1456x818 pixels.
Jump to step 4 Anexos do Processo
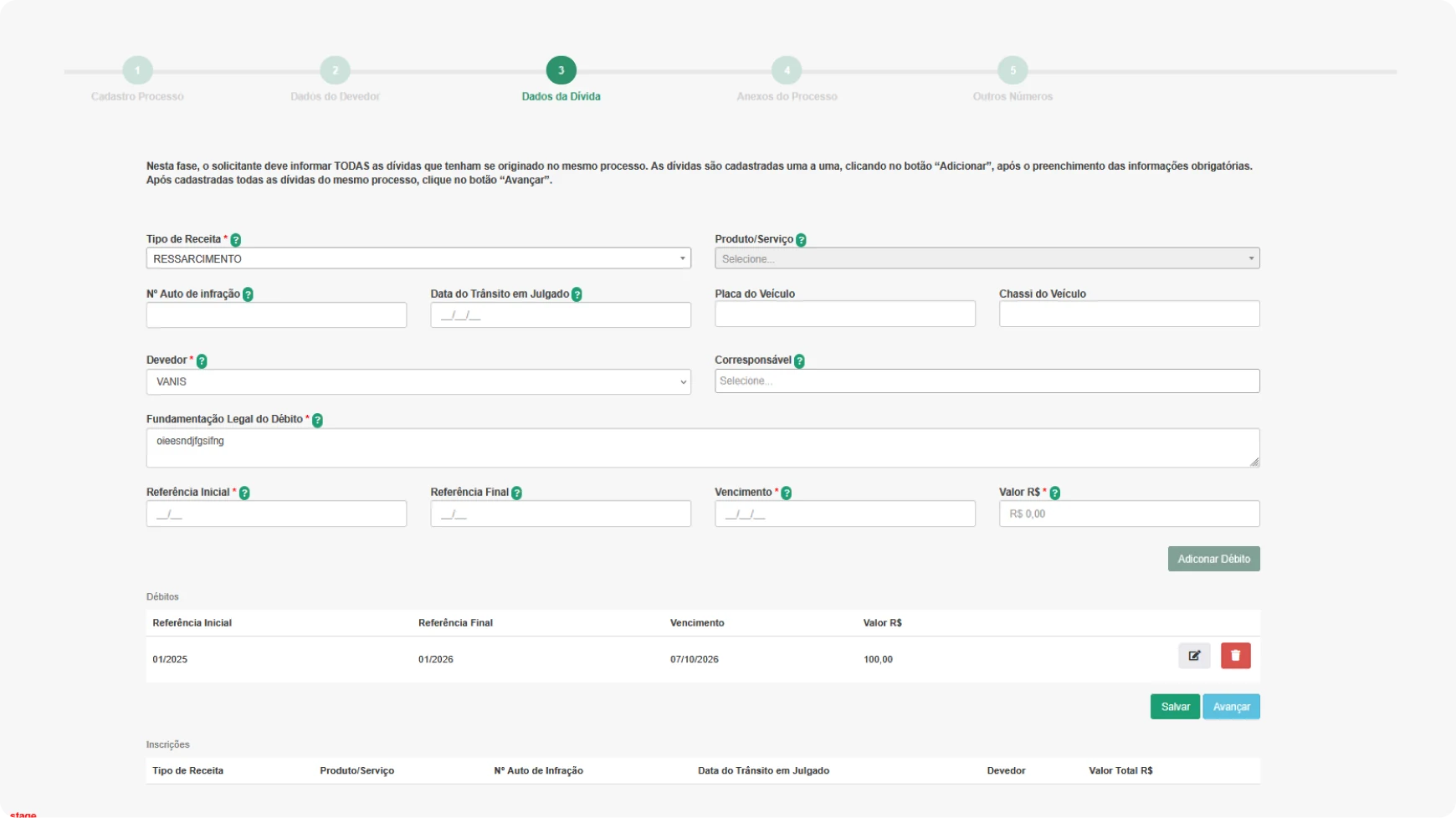[x=787, y=70]
